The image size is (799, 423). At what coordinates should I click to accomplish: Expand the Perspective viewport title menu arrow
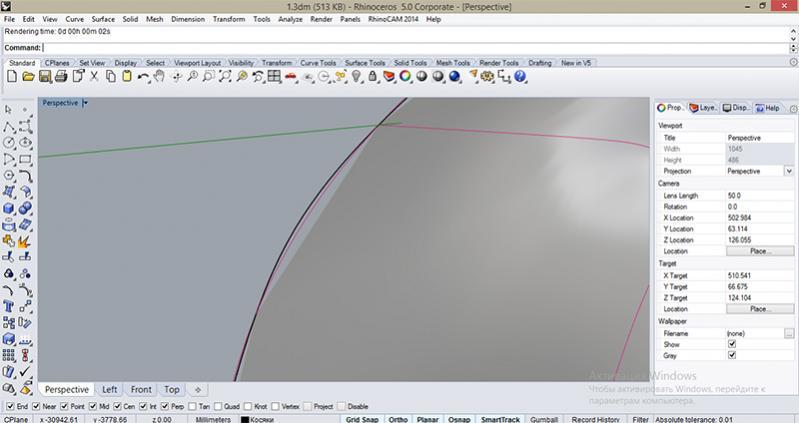click(x=86, y=102)
